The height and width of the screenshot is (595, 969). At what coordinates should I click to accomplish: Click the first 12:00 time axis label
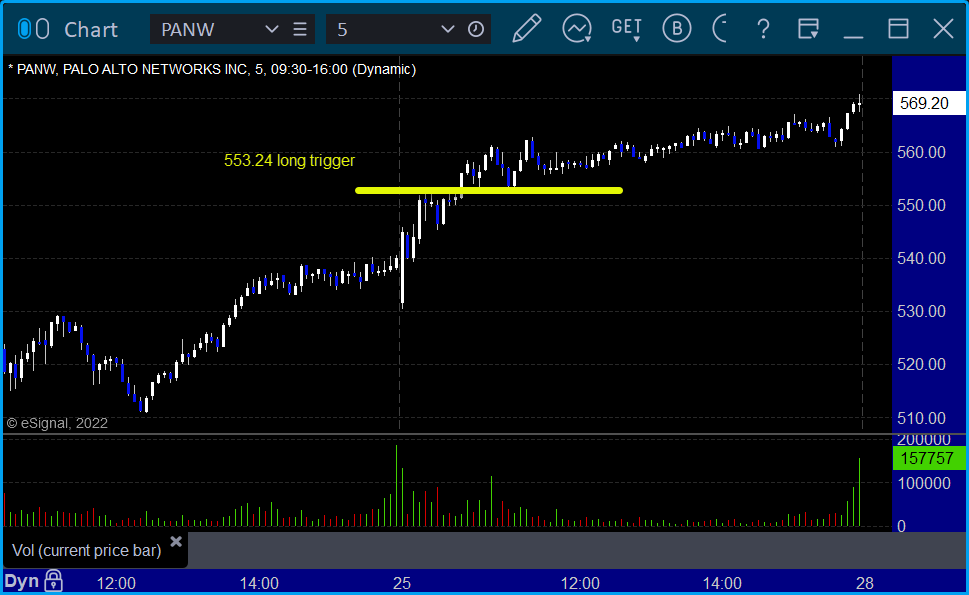pos(116,583)
